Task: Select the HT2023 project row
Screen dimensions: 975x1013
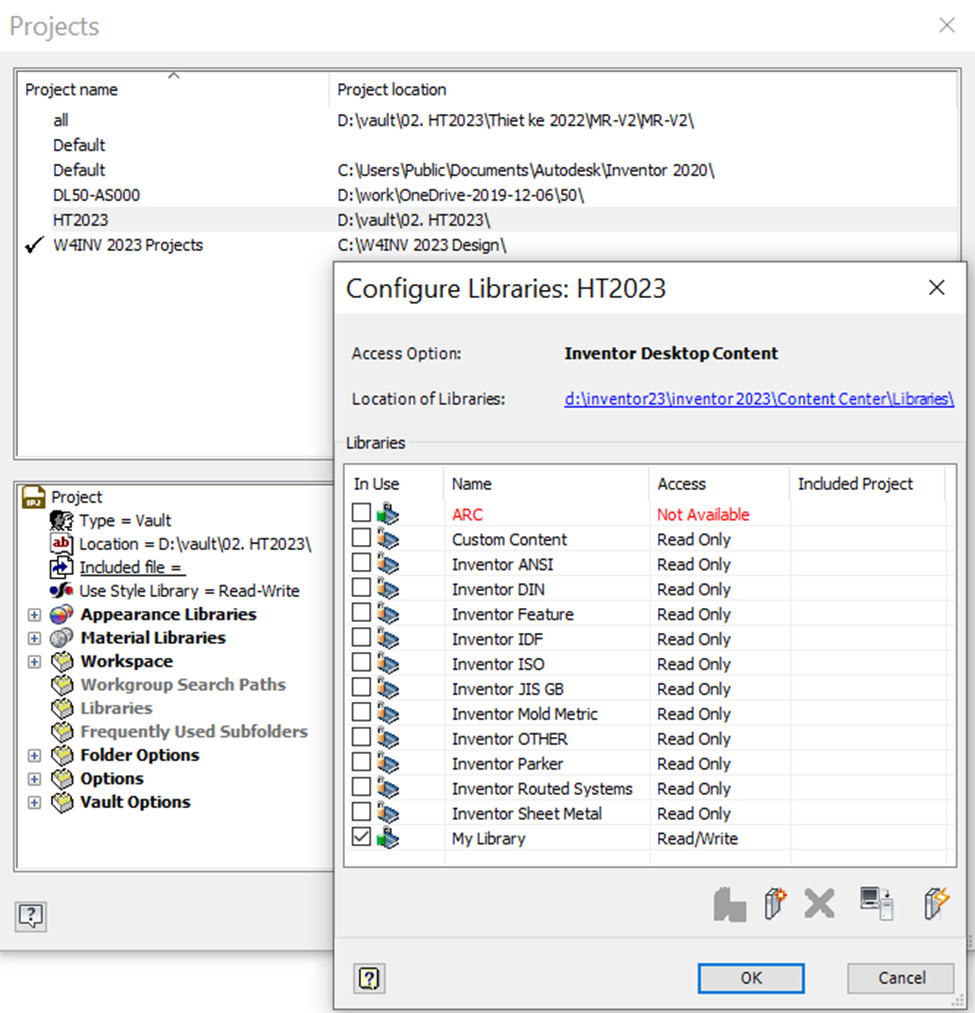Action: click(488, 220)
